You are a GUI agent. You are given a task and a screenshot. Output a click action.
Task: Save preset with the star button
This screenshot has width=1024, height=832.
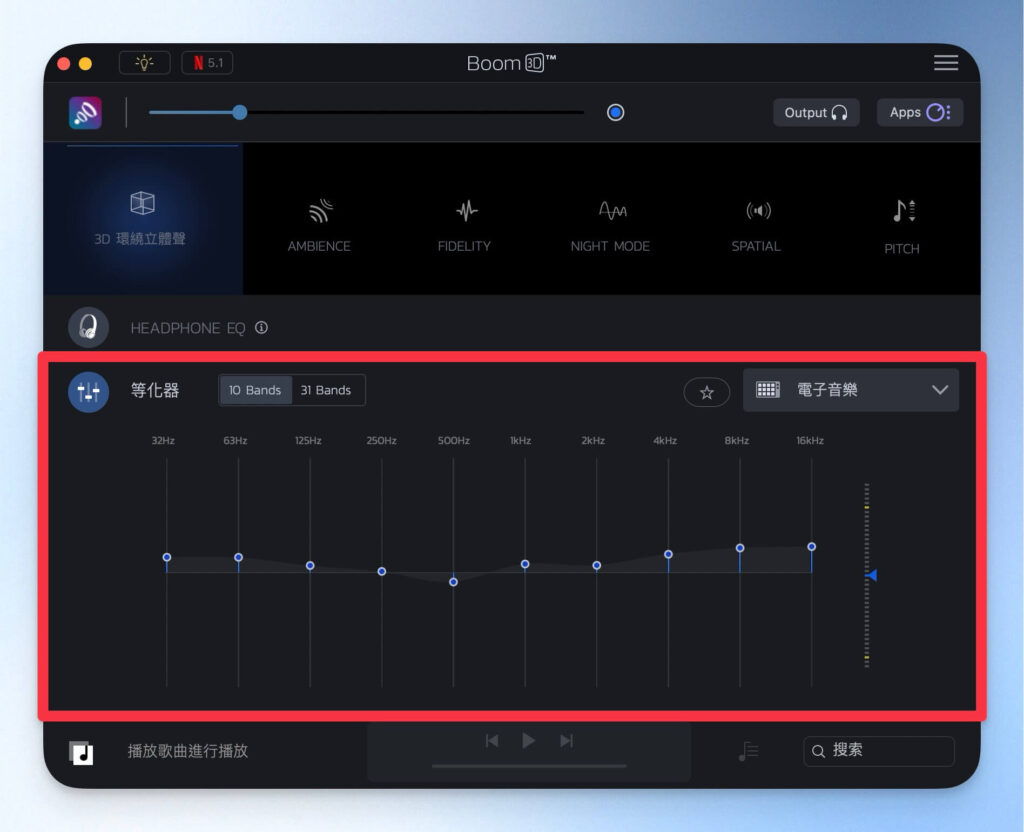(706, 392)
